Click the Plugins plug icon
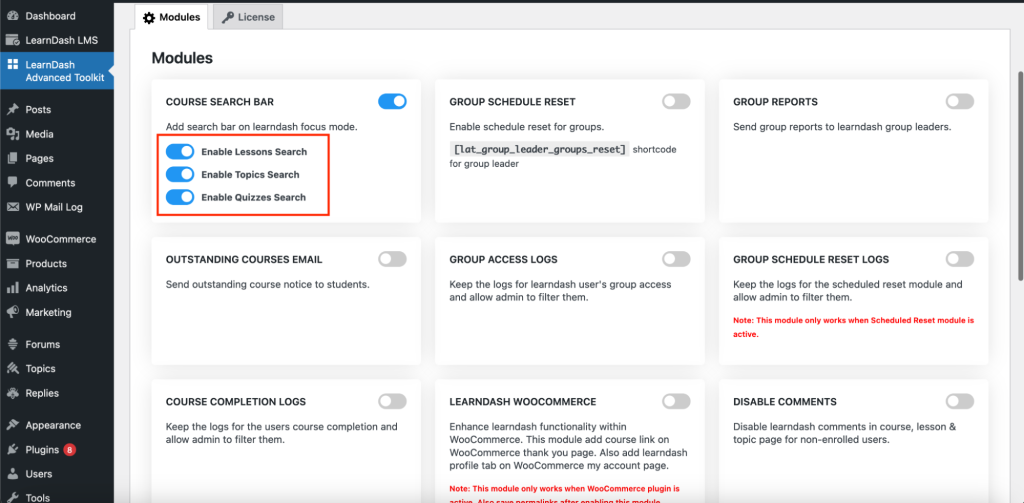The height and width of the screenshot is (503, 1024). pos(12,449)
